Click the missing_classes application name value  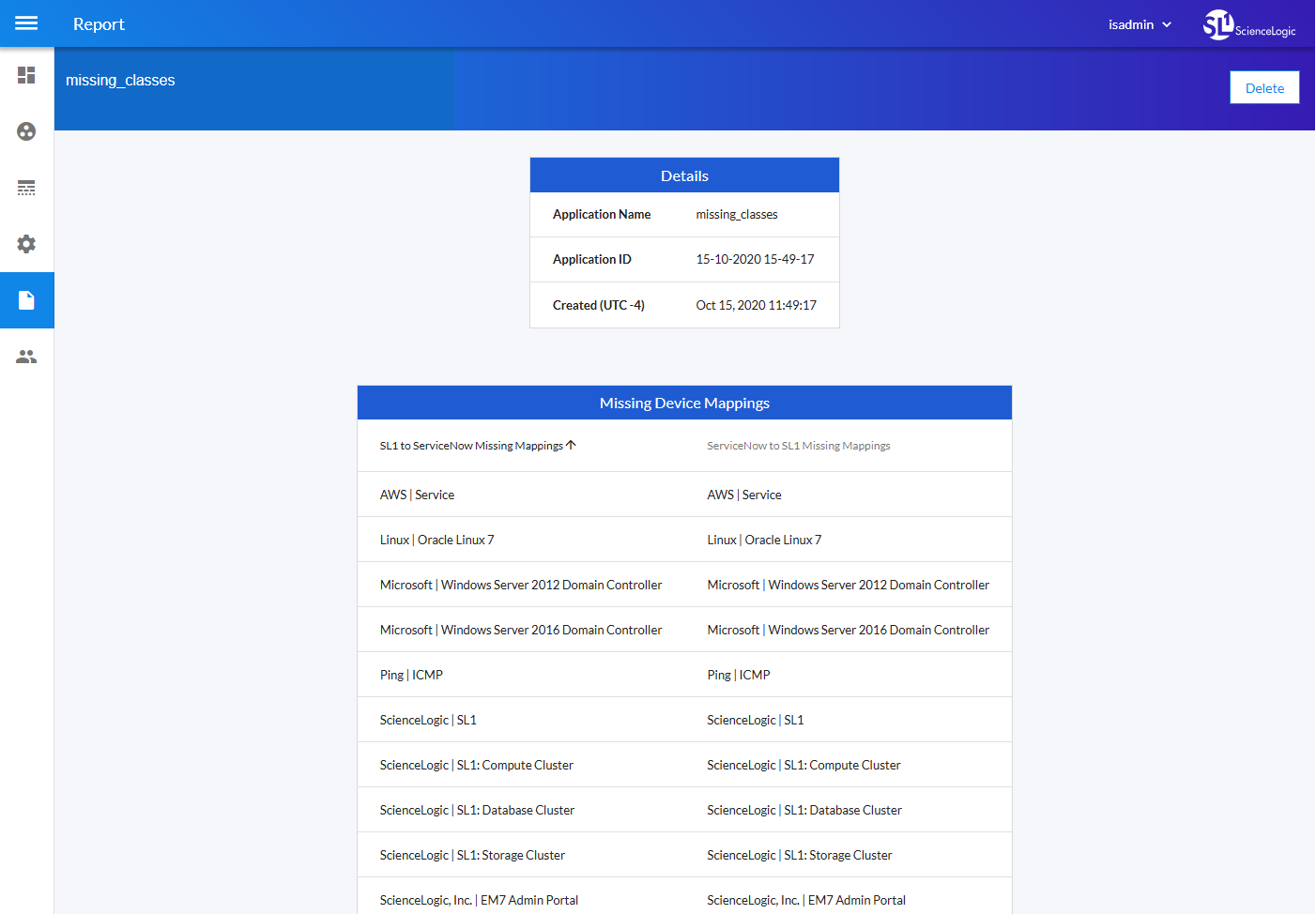point(737,215)
